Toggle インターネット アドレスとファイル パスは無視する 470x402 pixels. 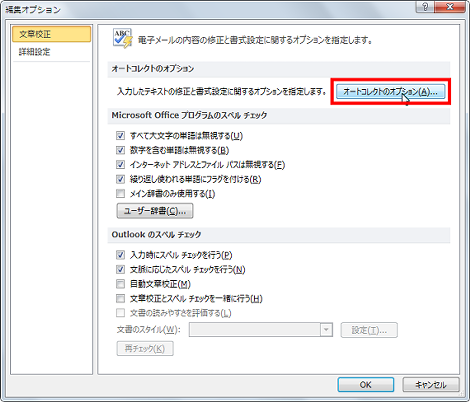pos(120,164)
